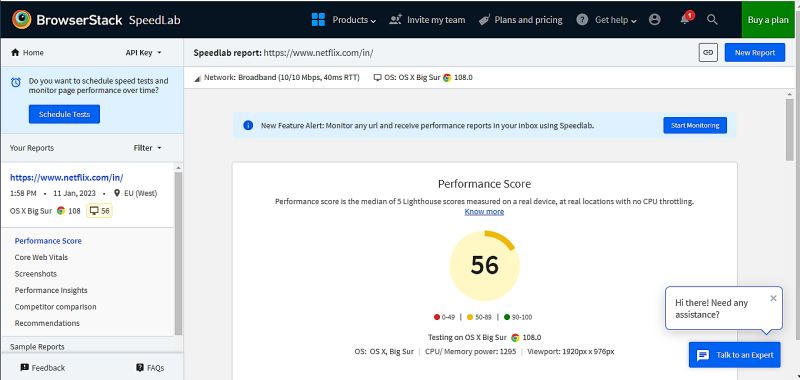Screen dimensions: 800x380
Task: Open Plans and pricing link
Action: 528,20
